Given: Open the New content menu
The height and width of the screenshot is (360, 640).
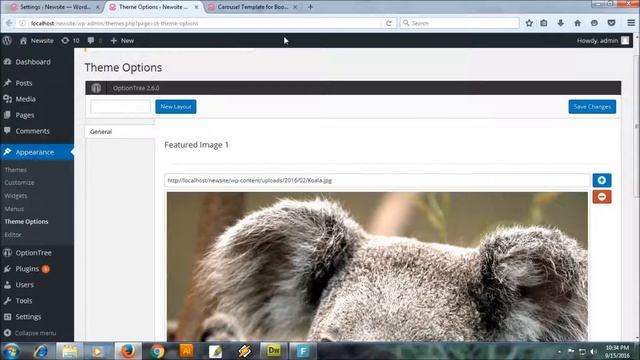Looking at the screenshot, I should [x=122, y=40].
